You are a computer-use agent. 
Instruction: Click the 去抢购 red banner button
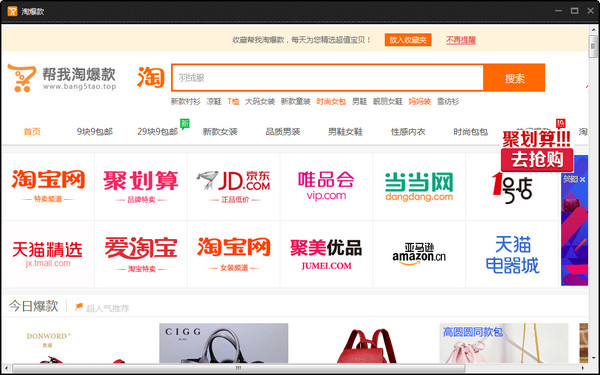pyautogui.click(x=537, y=160)
